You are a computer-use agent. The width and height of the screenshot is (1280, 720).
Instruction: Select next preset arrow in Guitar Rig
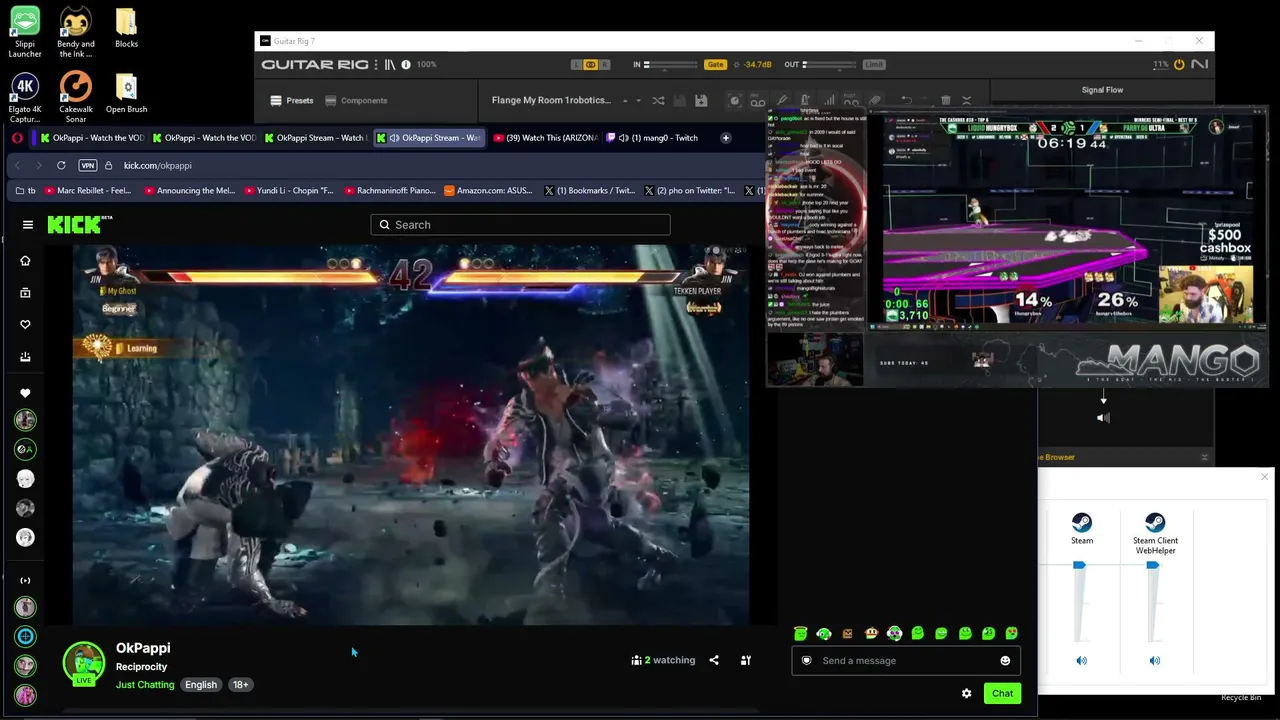point(638,100)
